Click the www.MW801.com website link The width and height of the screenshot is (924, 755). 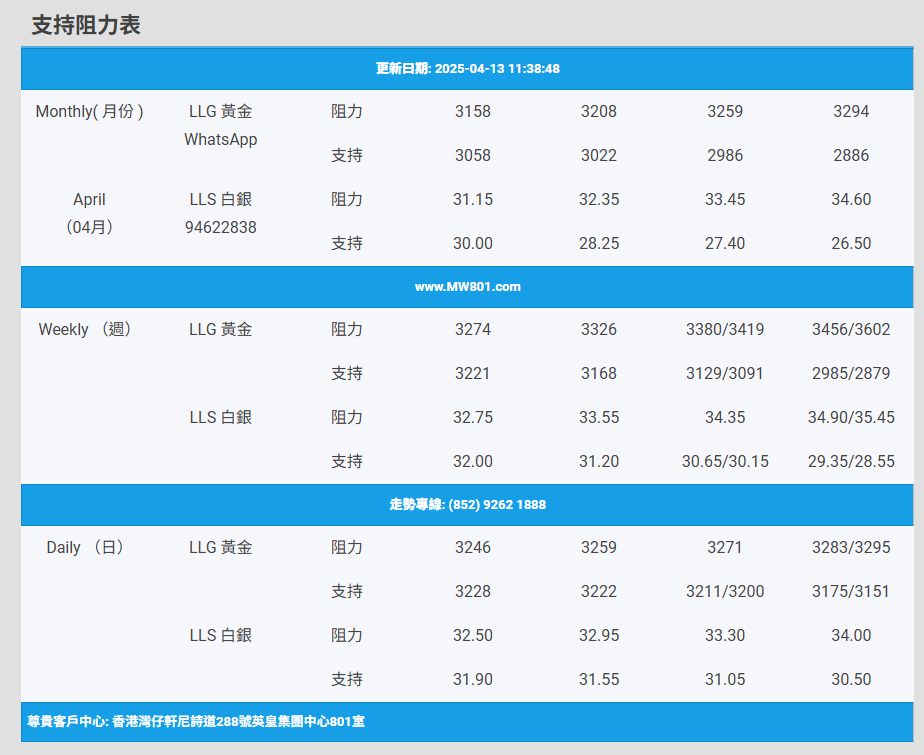467,287
